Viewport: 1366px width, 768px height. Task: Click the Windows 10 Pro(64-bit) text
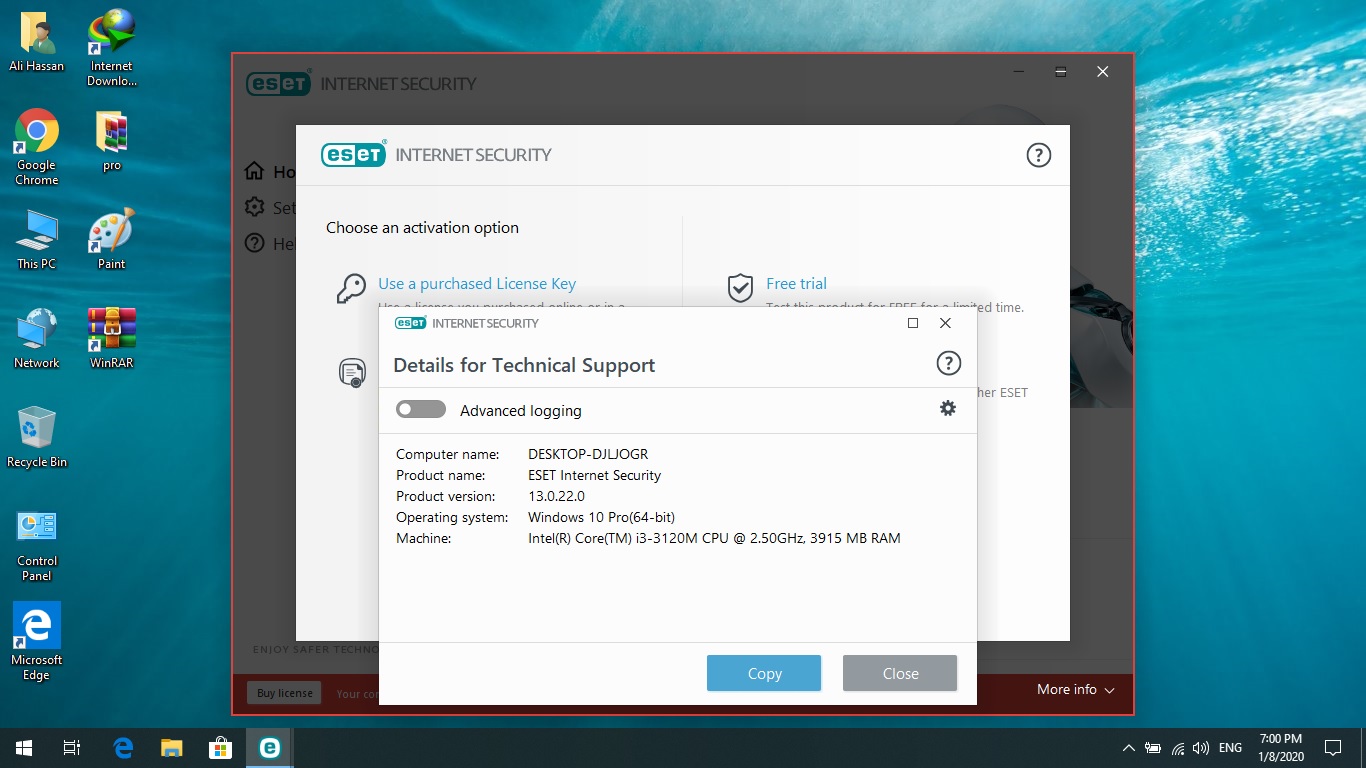point(601,517)
